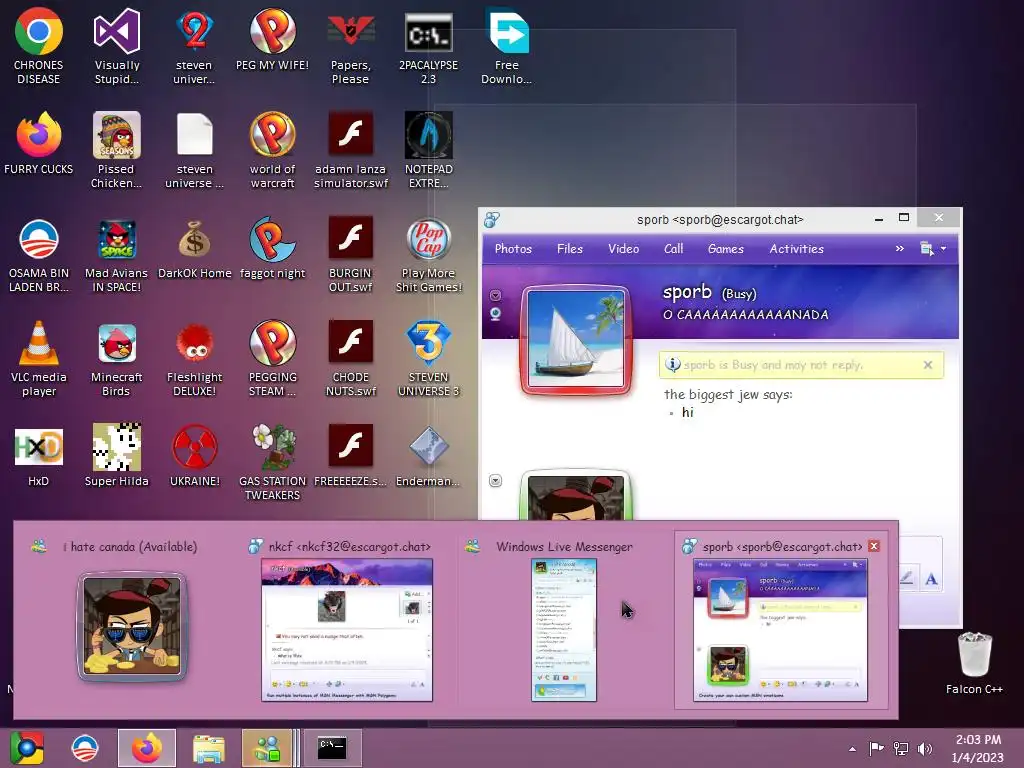Open the Mad Avians IN SPACE! icon
The image size is (1024, 768).
116,255
